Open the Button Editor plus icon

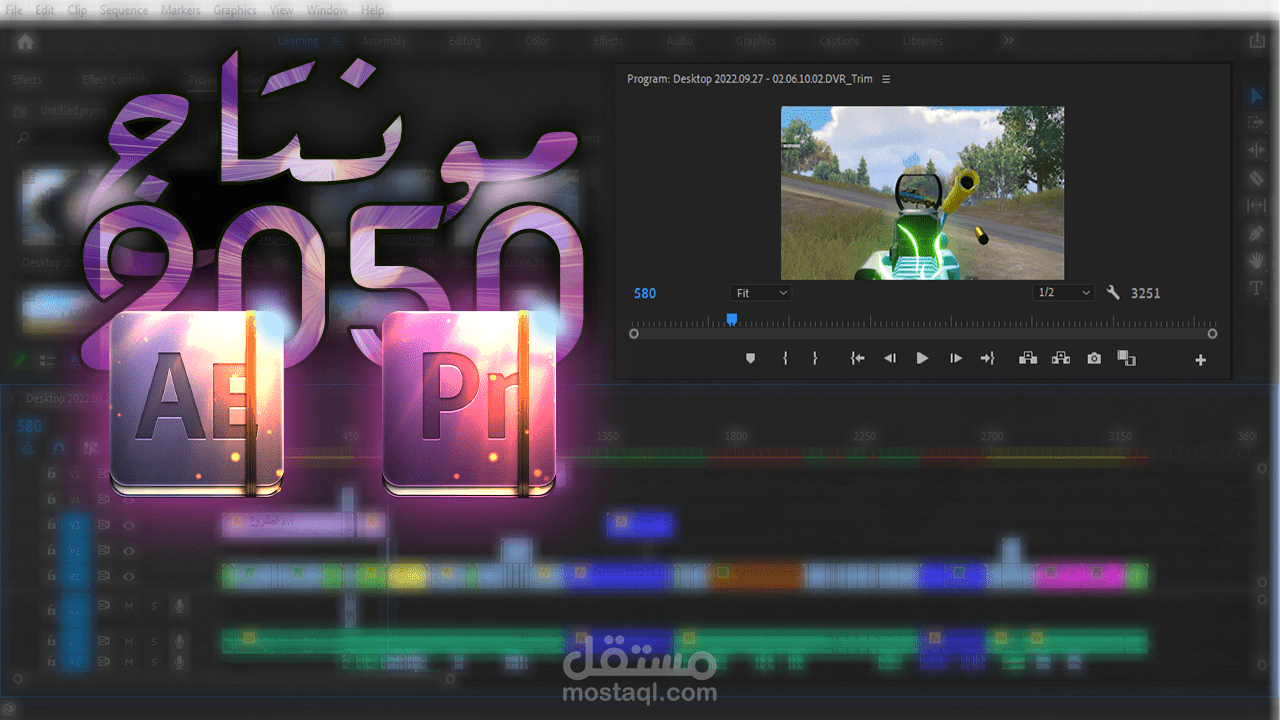click(1201, 360)
